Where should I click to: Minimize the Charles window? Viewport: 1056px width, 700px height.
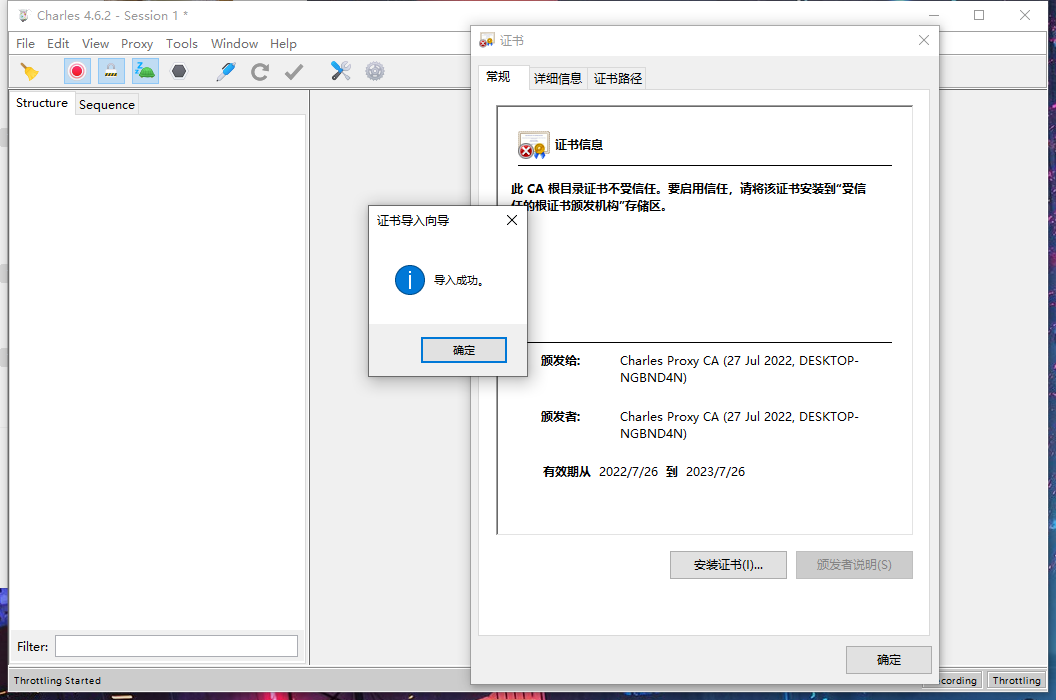pos(934,15)
